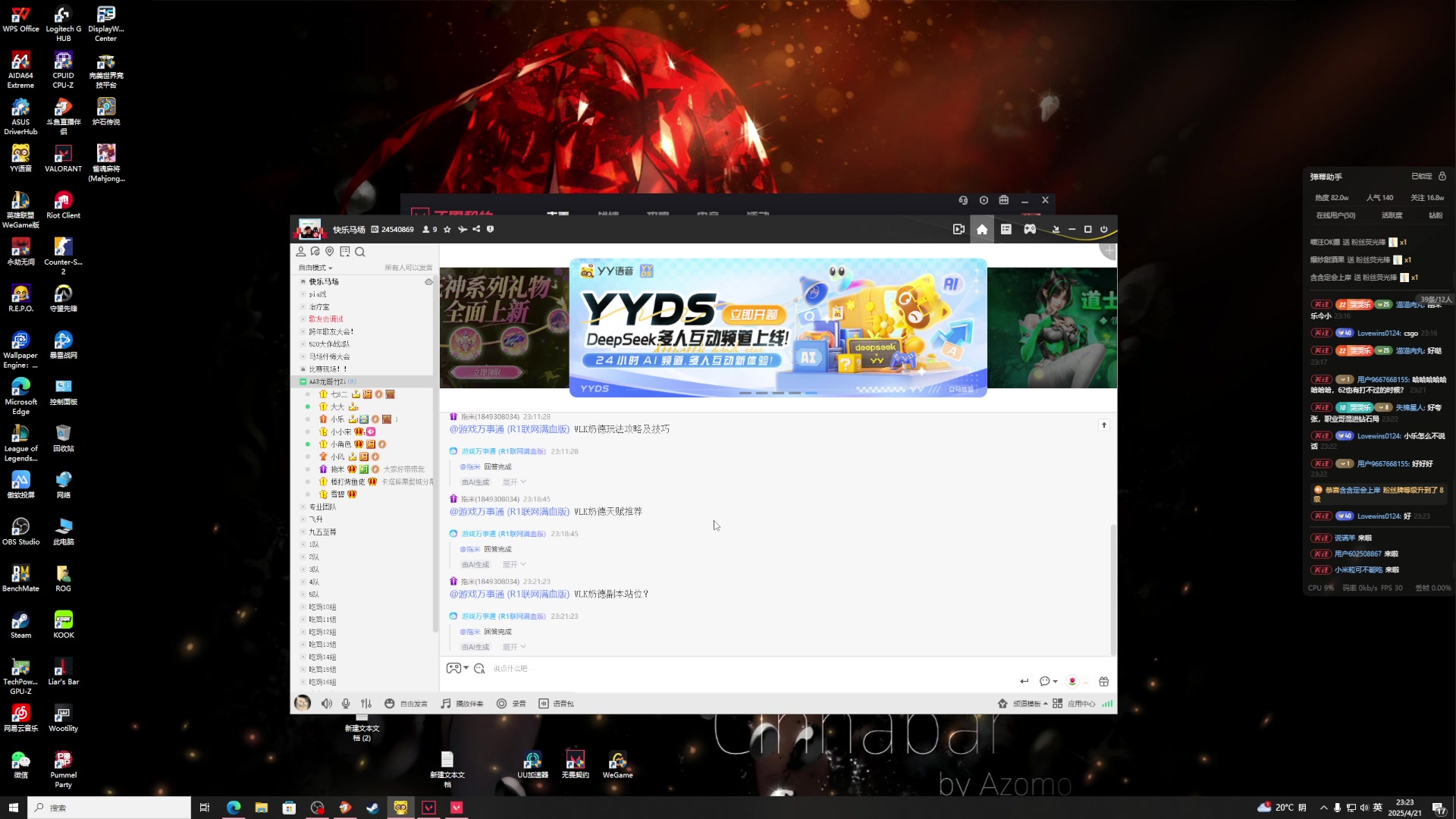Open the gamepad icon in YY title bar
The image size is (1456, 819).
click(1030, 229)
